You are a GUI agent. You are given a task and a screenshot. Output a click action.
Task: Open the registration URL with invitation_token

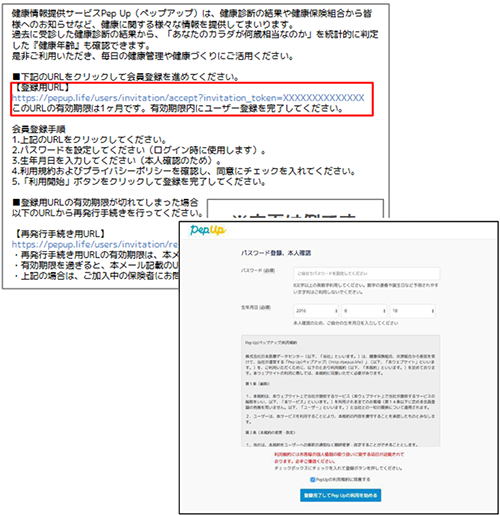tap(188, 98)
